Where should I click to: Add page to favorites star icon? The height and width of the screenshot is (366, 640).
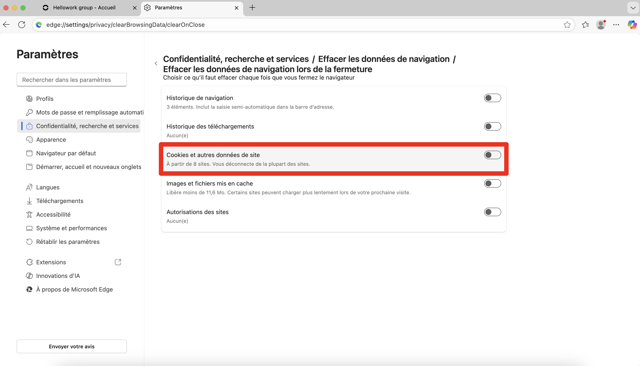(x=567, y=25)
